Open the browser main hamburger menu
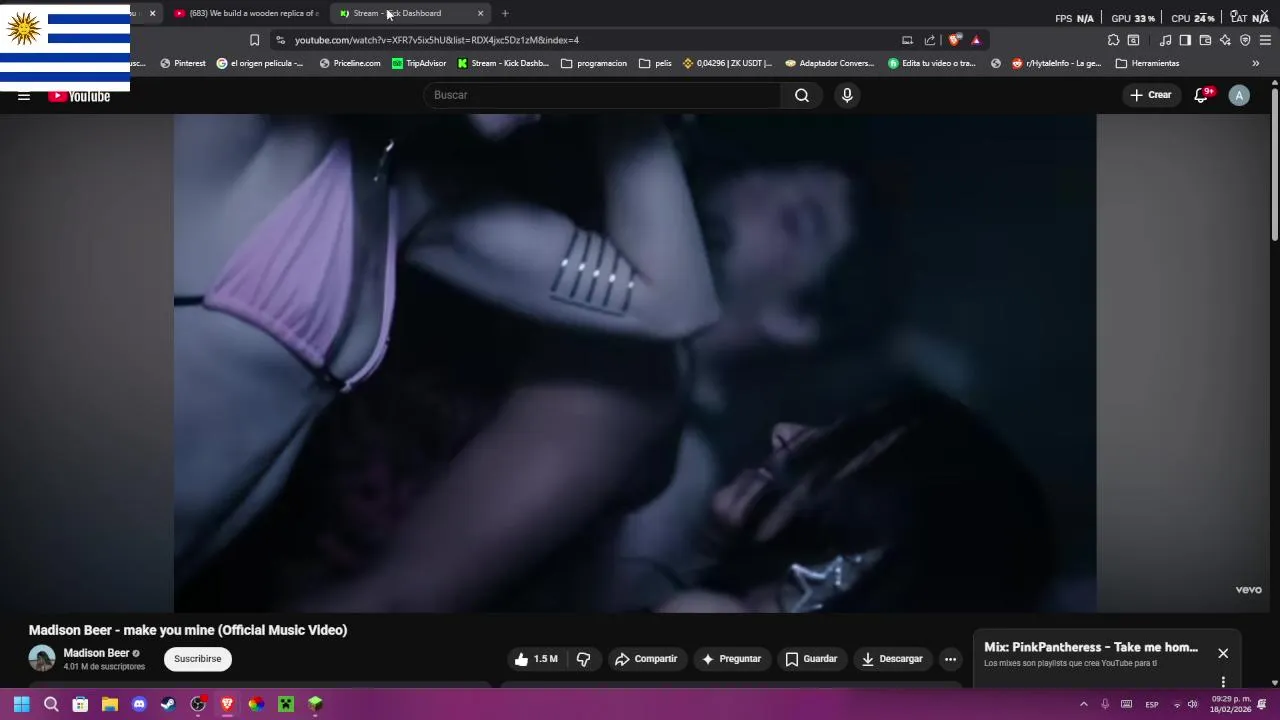The image size is (1280, 720). pos(1266,40)
